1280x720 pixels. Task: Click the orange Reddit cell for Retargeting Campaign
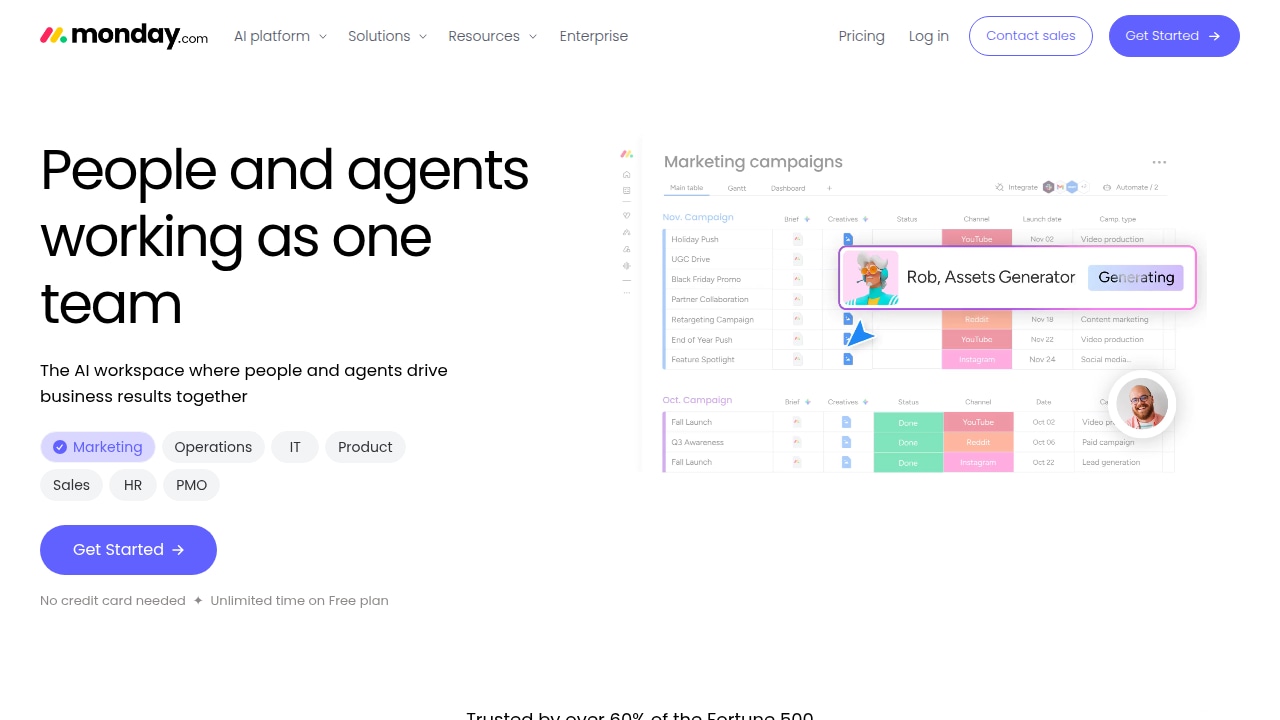[977, 319]
